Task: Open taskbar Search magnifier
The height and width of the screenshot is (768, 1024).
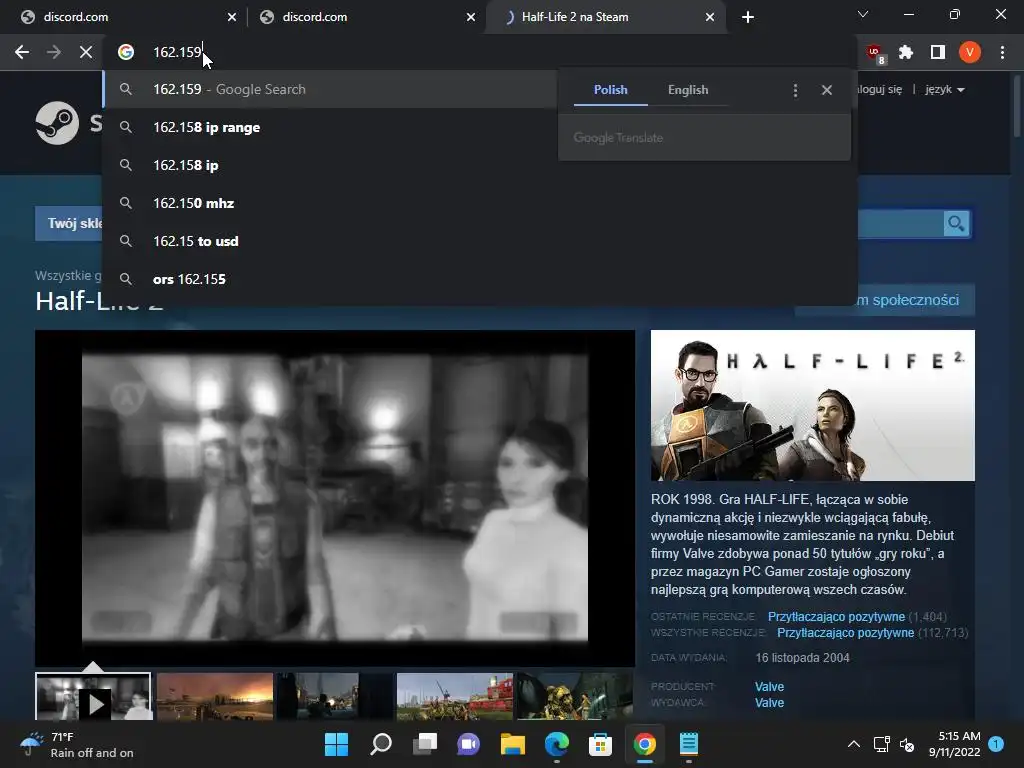Action: point(381,744)
